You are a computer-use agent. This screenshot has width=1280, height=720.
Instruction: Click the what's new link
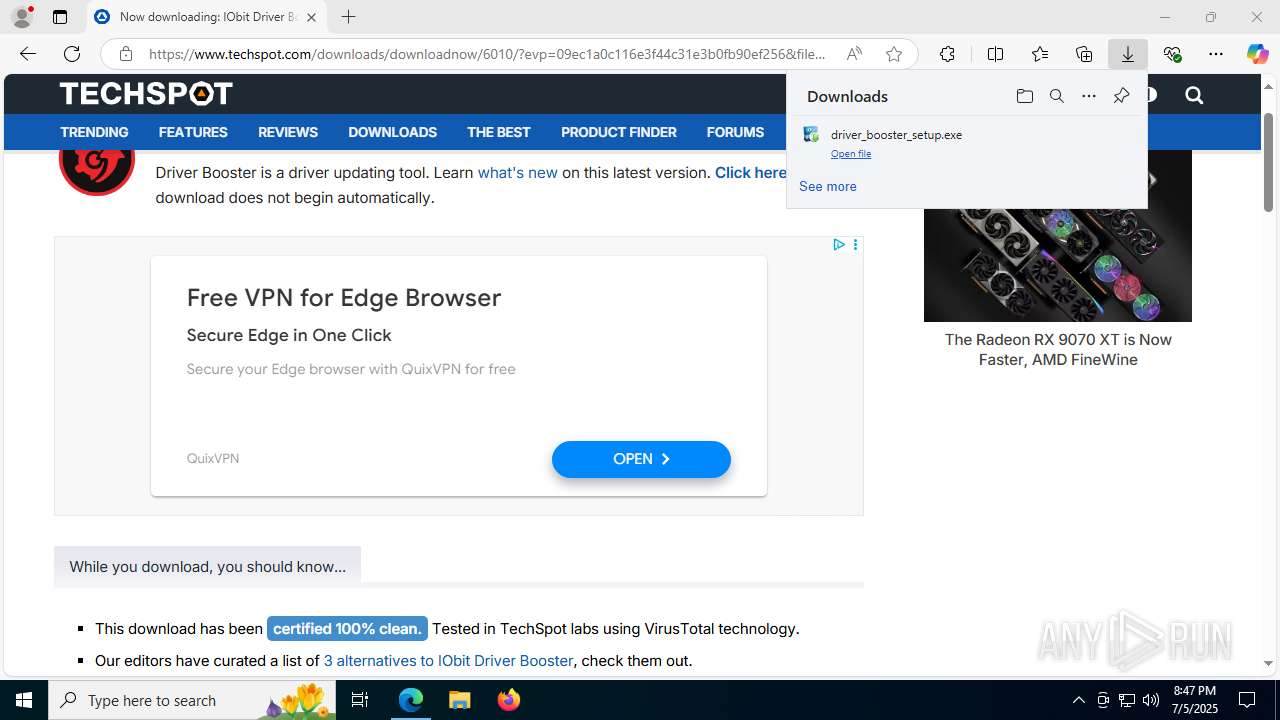coord(517,172)
